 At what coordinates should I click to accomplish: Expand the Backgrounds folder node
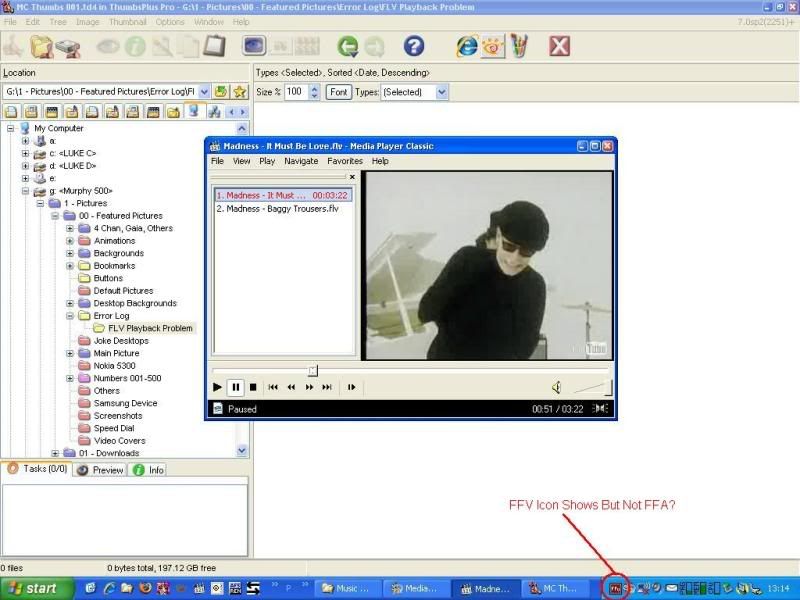70,254
